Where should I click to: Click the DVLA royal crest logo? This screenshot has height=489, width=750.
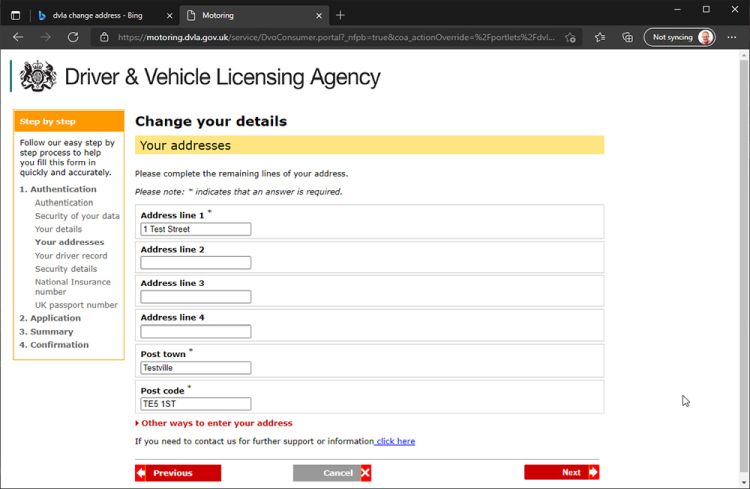(x=38, y=76)
